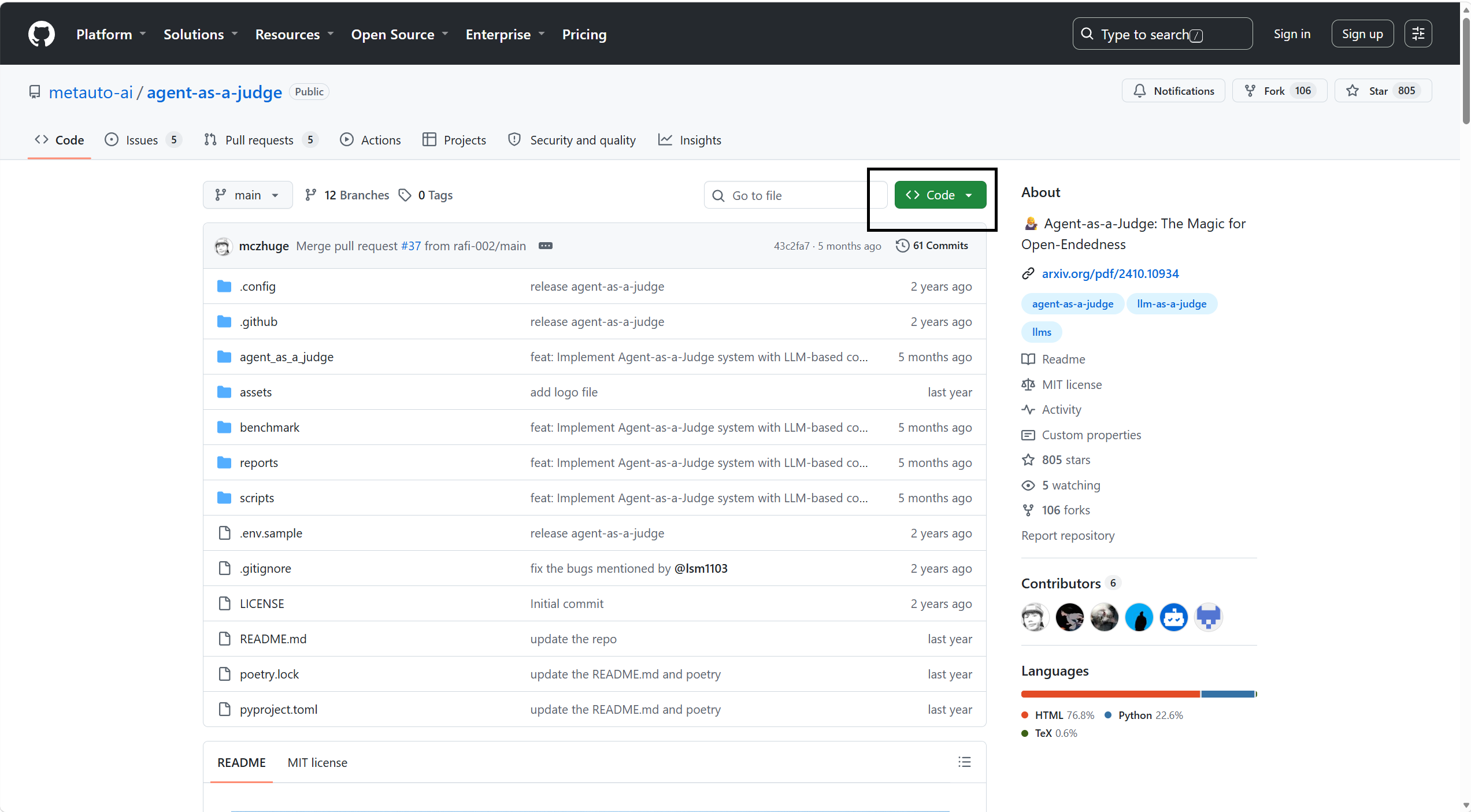The height and width of the screenshot is (812, 1471).
Task: Open the README.md file
Action: click(273, 639)
